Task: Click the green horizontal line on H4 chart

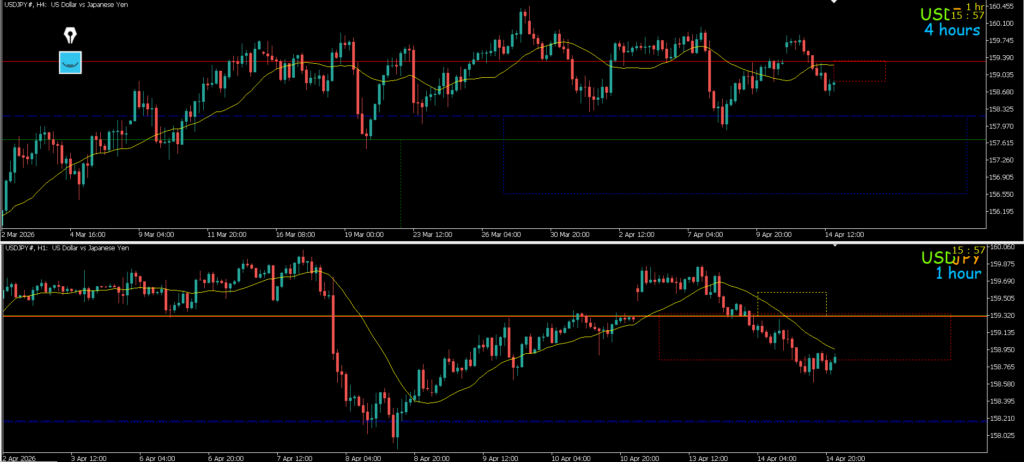Action: 250,139
